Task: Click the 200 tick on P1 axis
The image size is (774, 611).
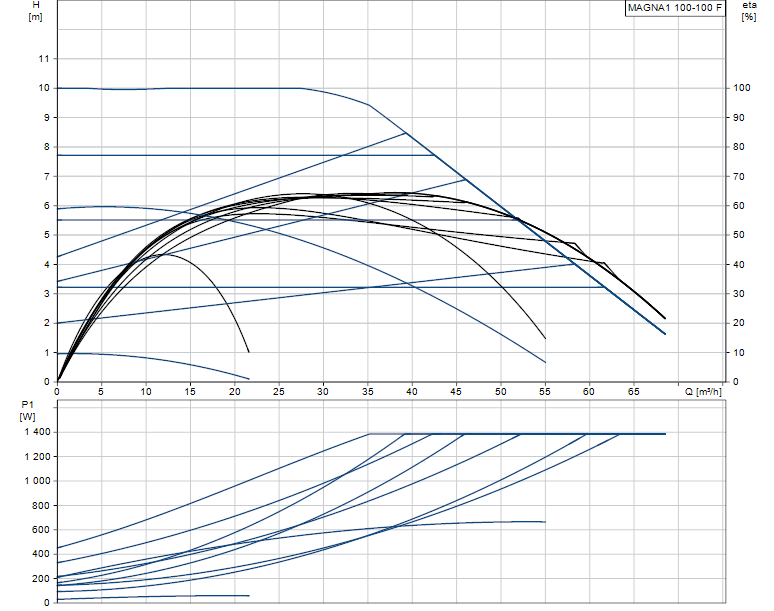Action: click(x=42, y=578)
